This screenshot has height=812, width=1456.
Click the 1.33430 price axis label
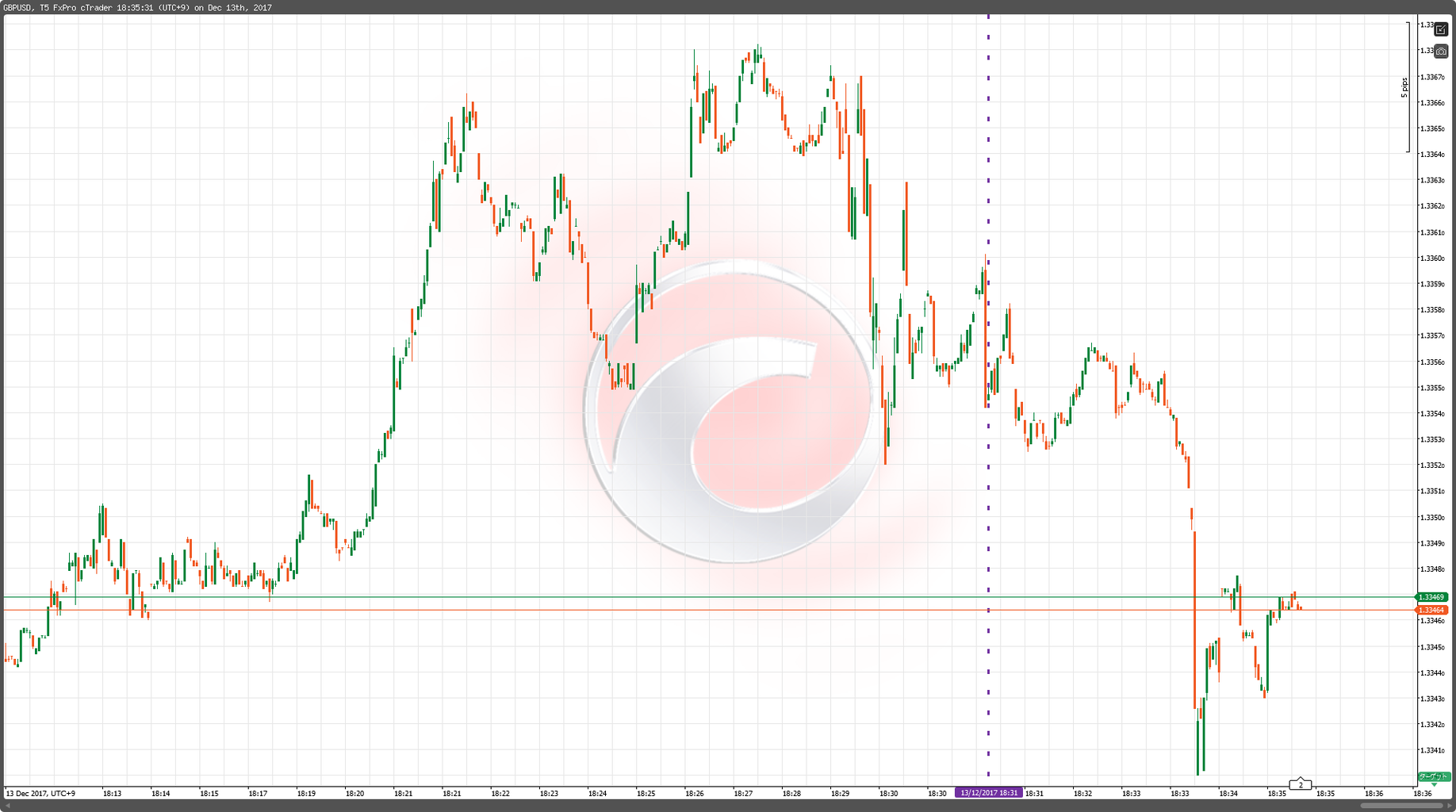pos(1431,699)
